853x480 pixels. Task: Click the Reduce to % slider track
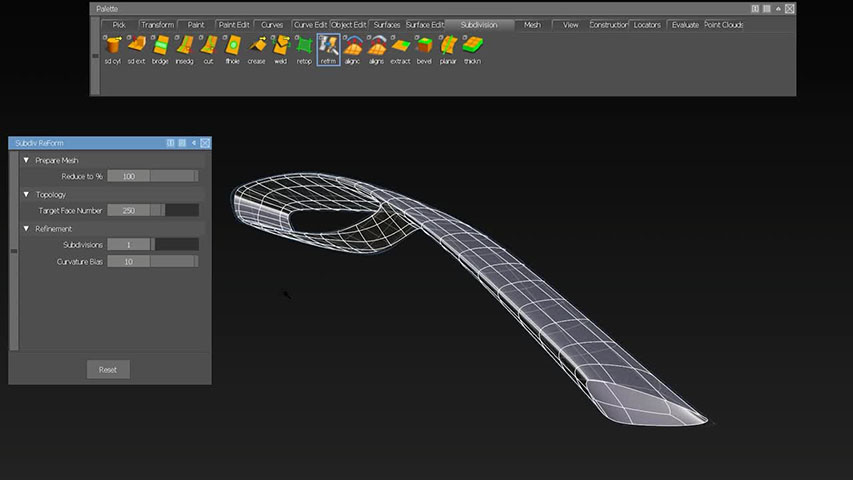pyautogui.click(x=175, y=176)
